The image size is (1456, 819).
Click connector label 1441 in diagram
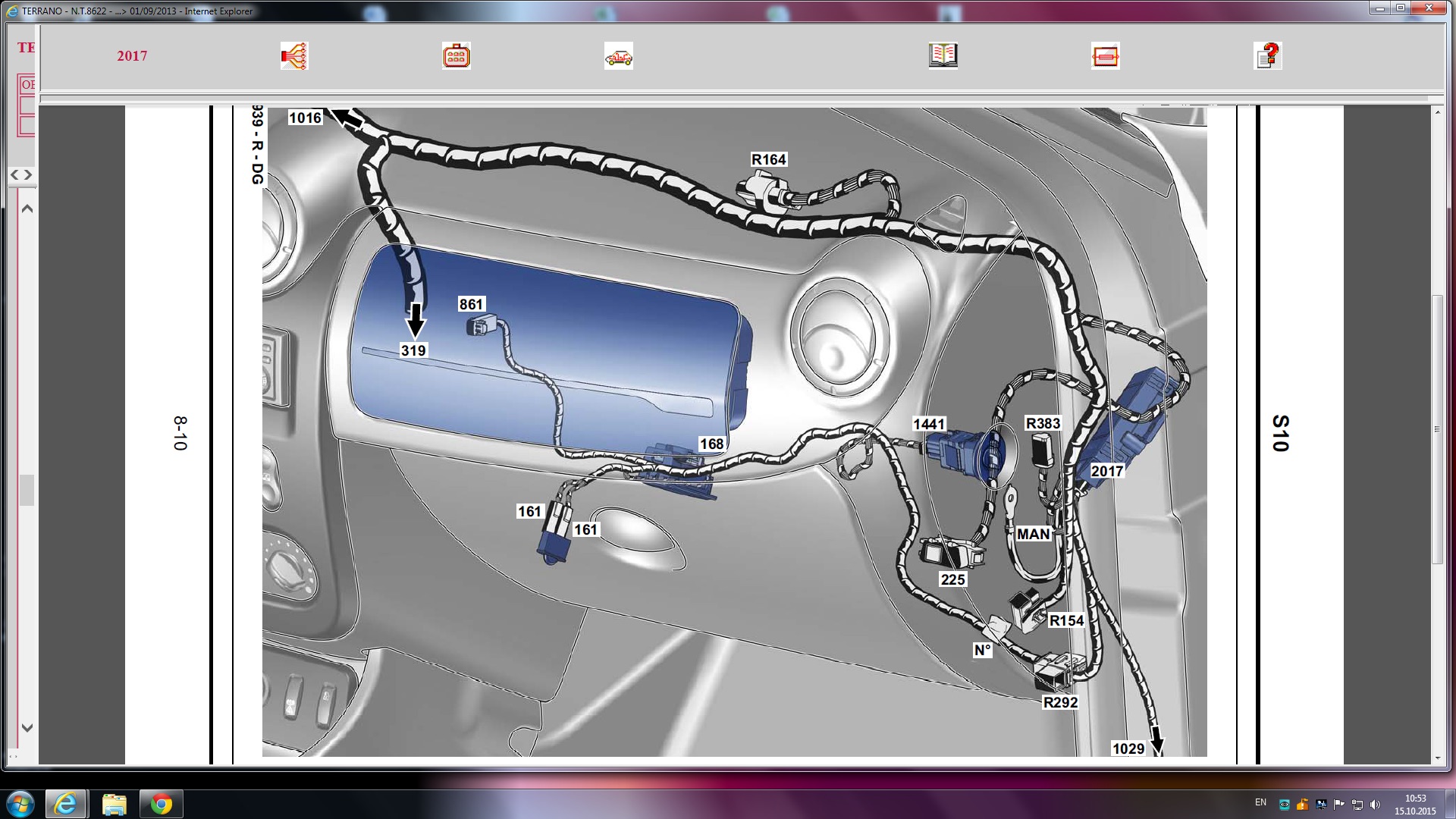929,424
